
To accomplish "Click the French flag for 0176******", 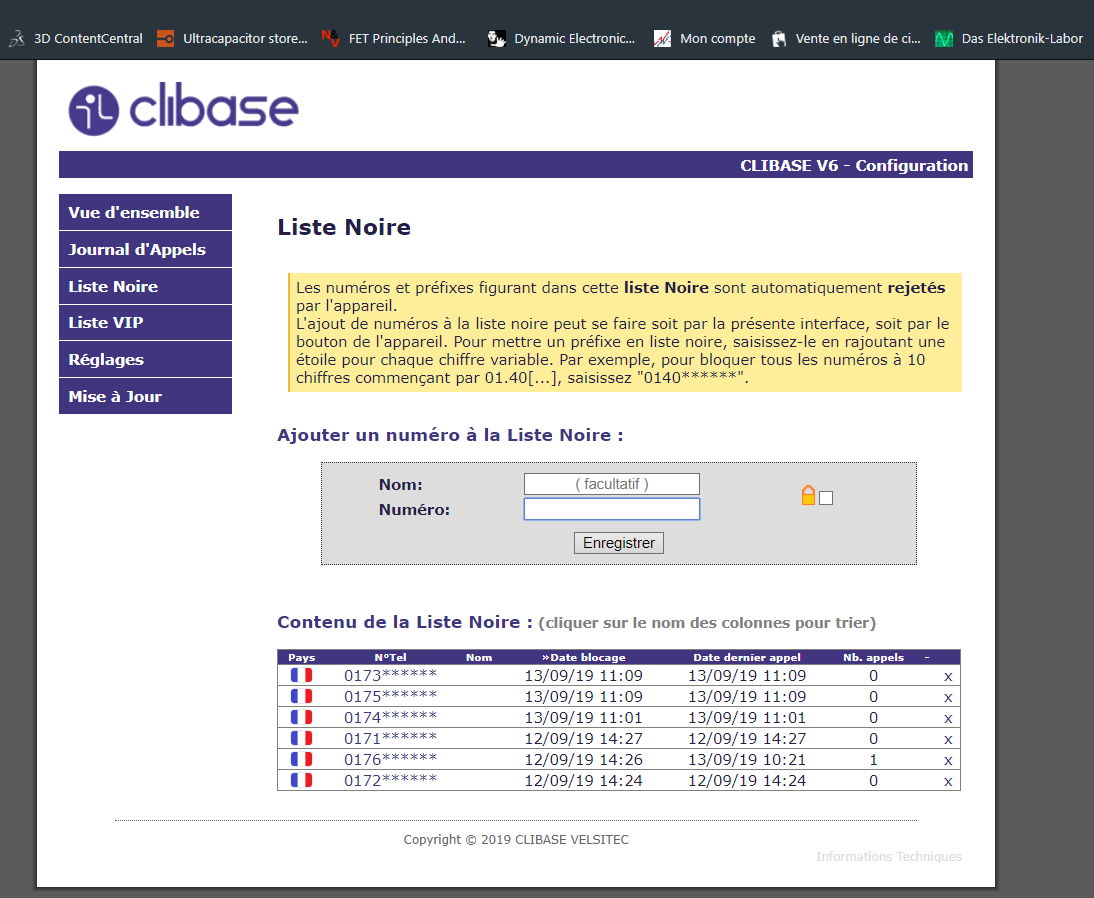I will (x=301, y=758).
